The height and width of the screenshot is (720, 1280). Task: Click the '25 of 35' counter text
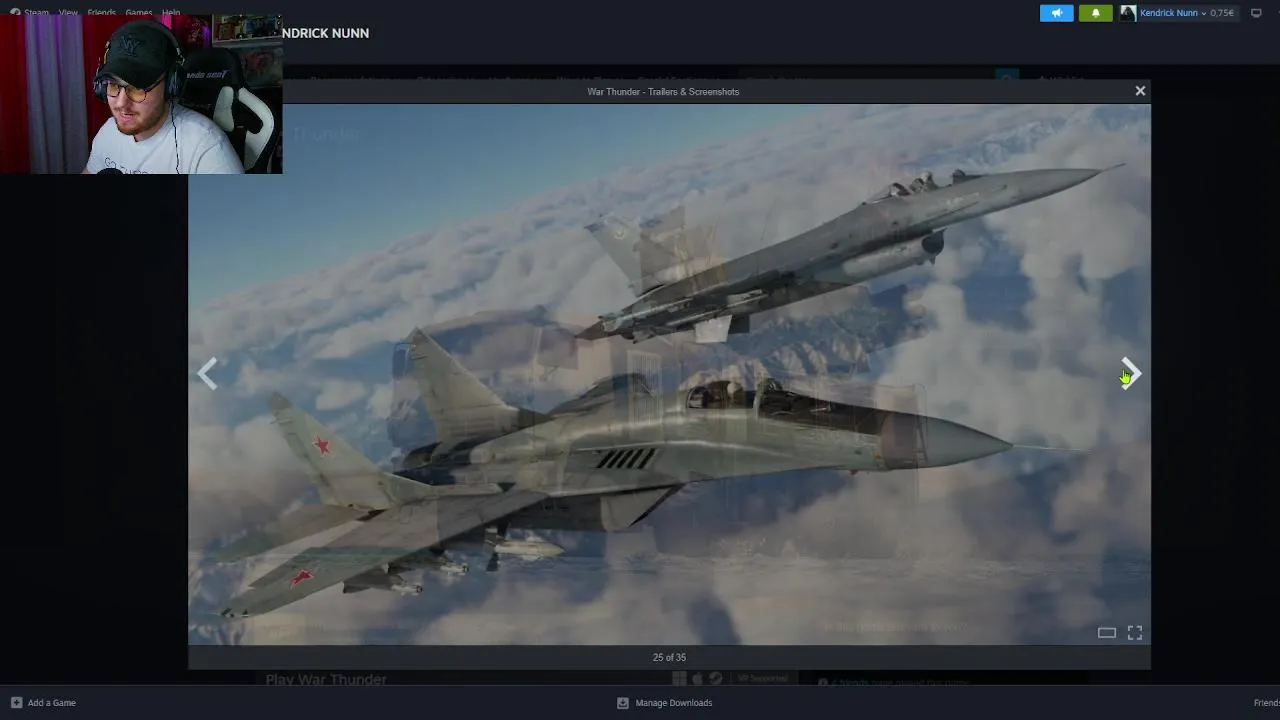tap(669, 657)
